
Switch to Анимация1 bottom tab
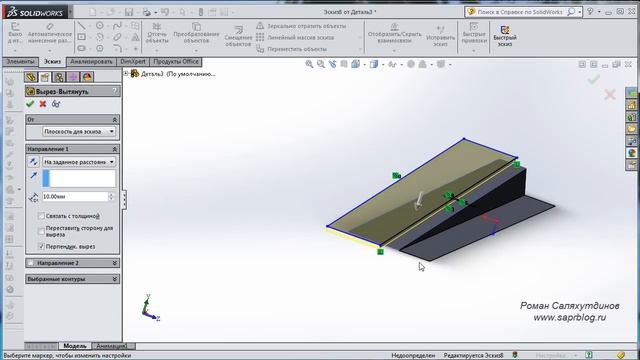[111, 346]
